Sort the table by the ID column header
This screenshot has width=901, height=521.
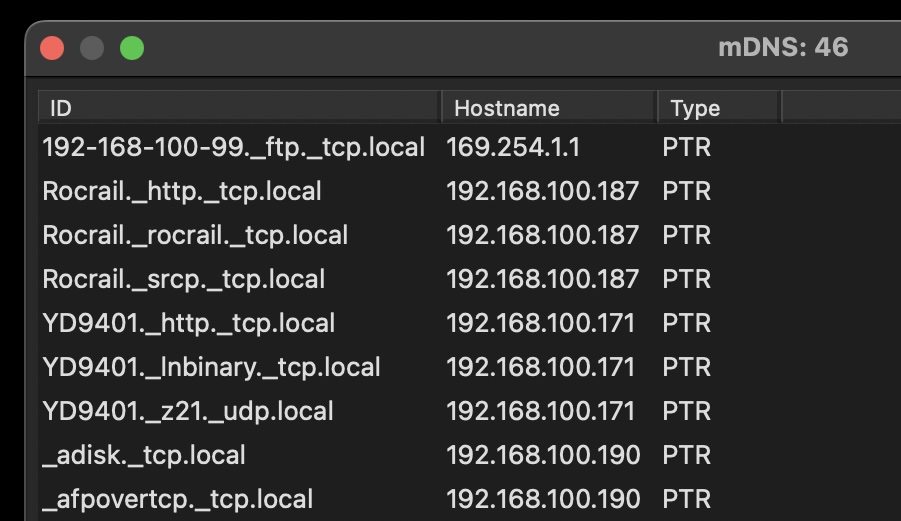click(238, 108)
